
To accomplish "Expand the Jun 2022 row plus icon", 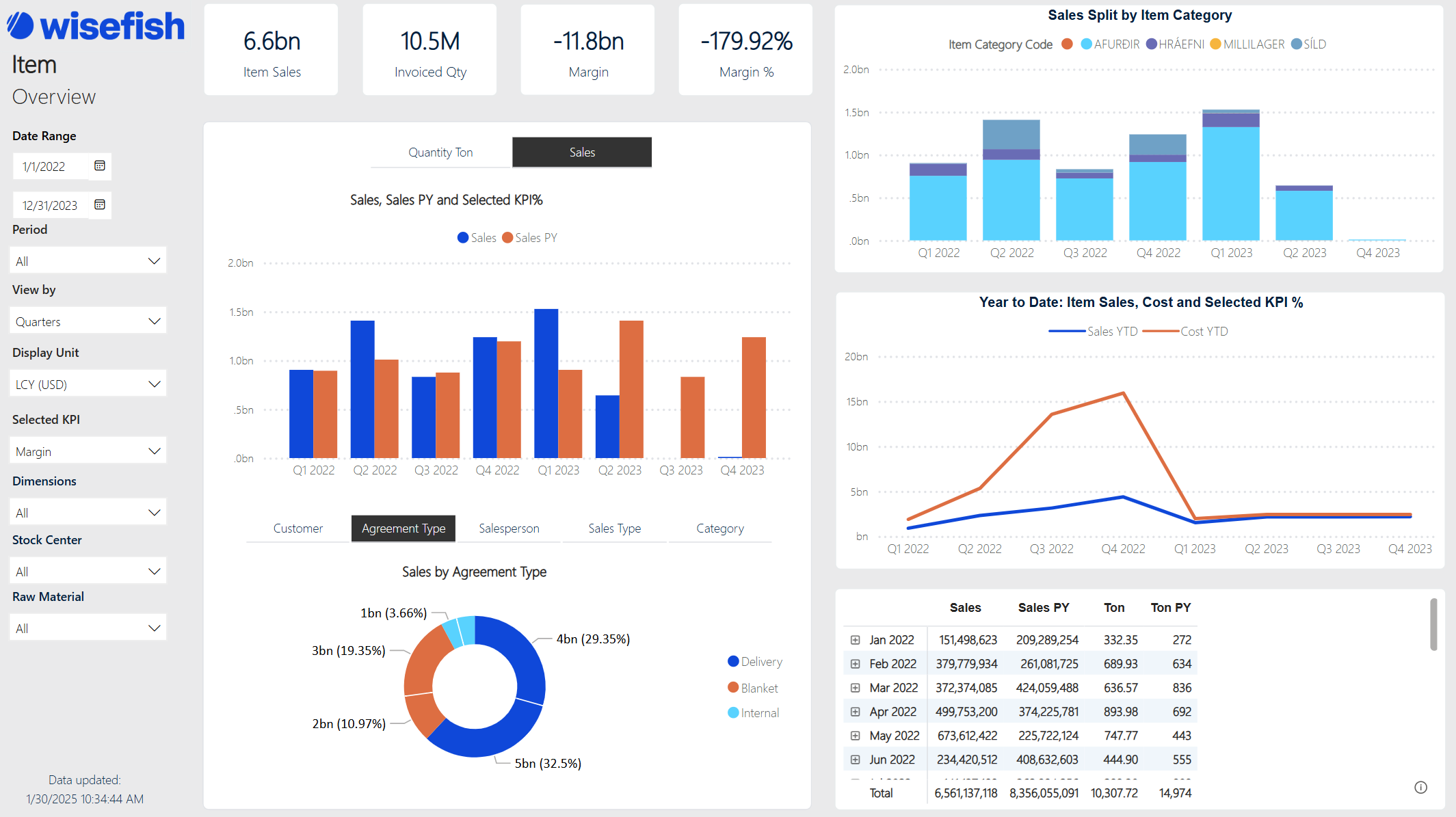I will [x=855, y=760].
